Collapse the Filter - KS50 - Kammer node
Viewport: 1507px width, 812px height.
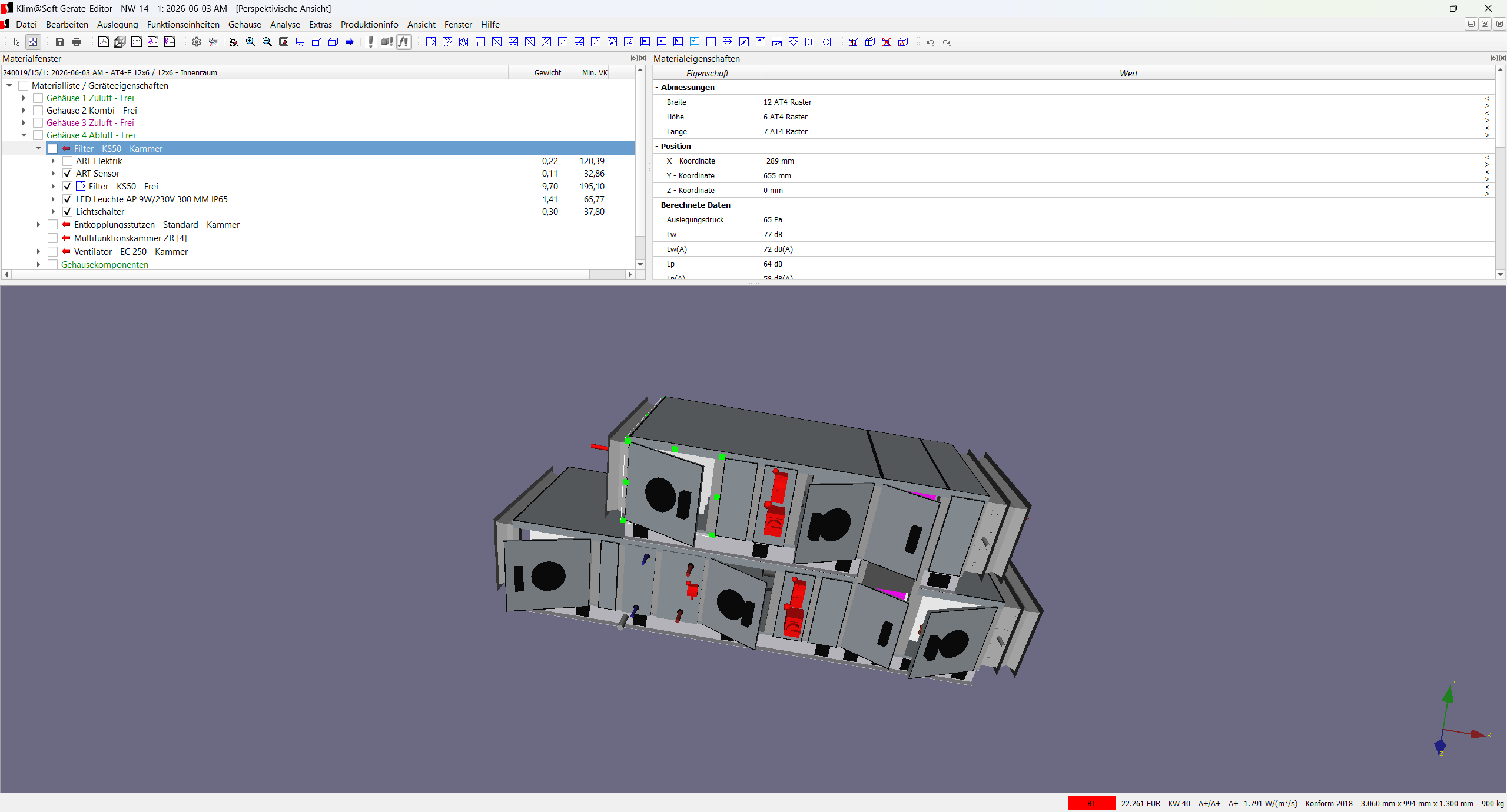click(38, 149)
